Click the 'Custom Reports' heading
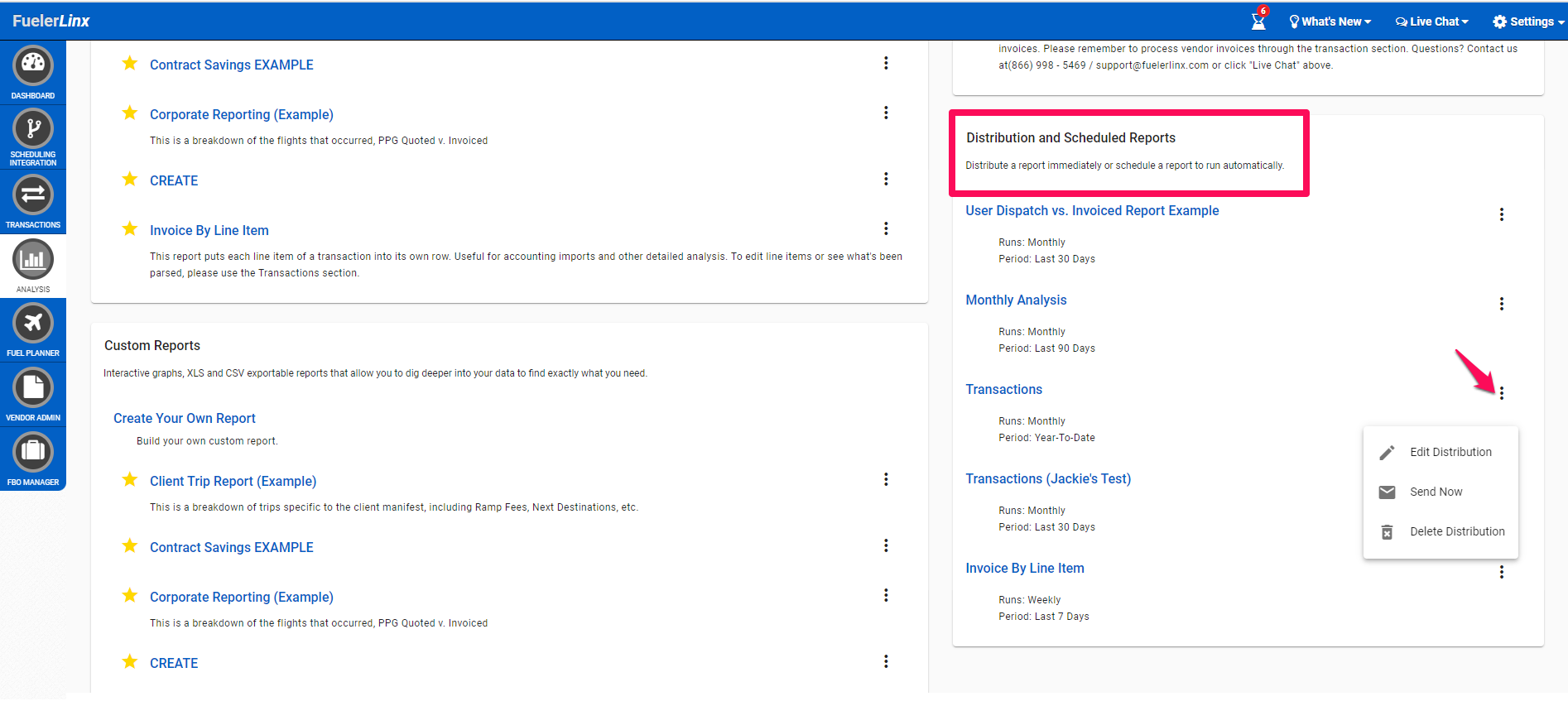This screenshot has width=1568, height=706. [x=152, y=346]
